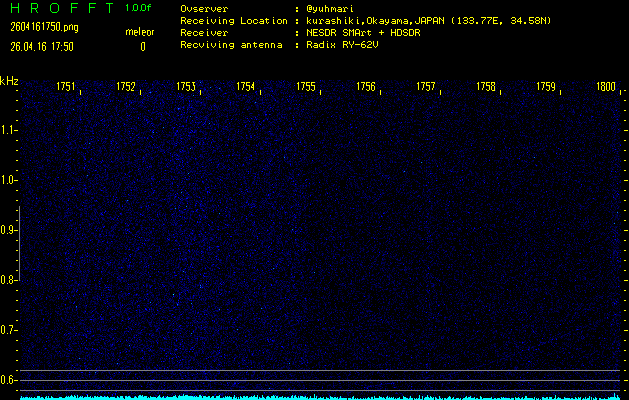Viewport: 629px width, 400px height.
Task: Click the 1800 time marker
Action: click(x=606, y=87)
